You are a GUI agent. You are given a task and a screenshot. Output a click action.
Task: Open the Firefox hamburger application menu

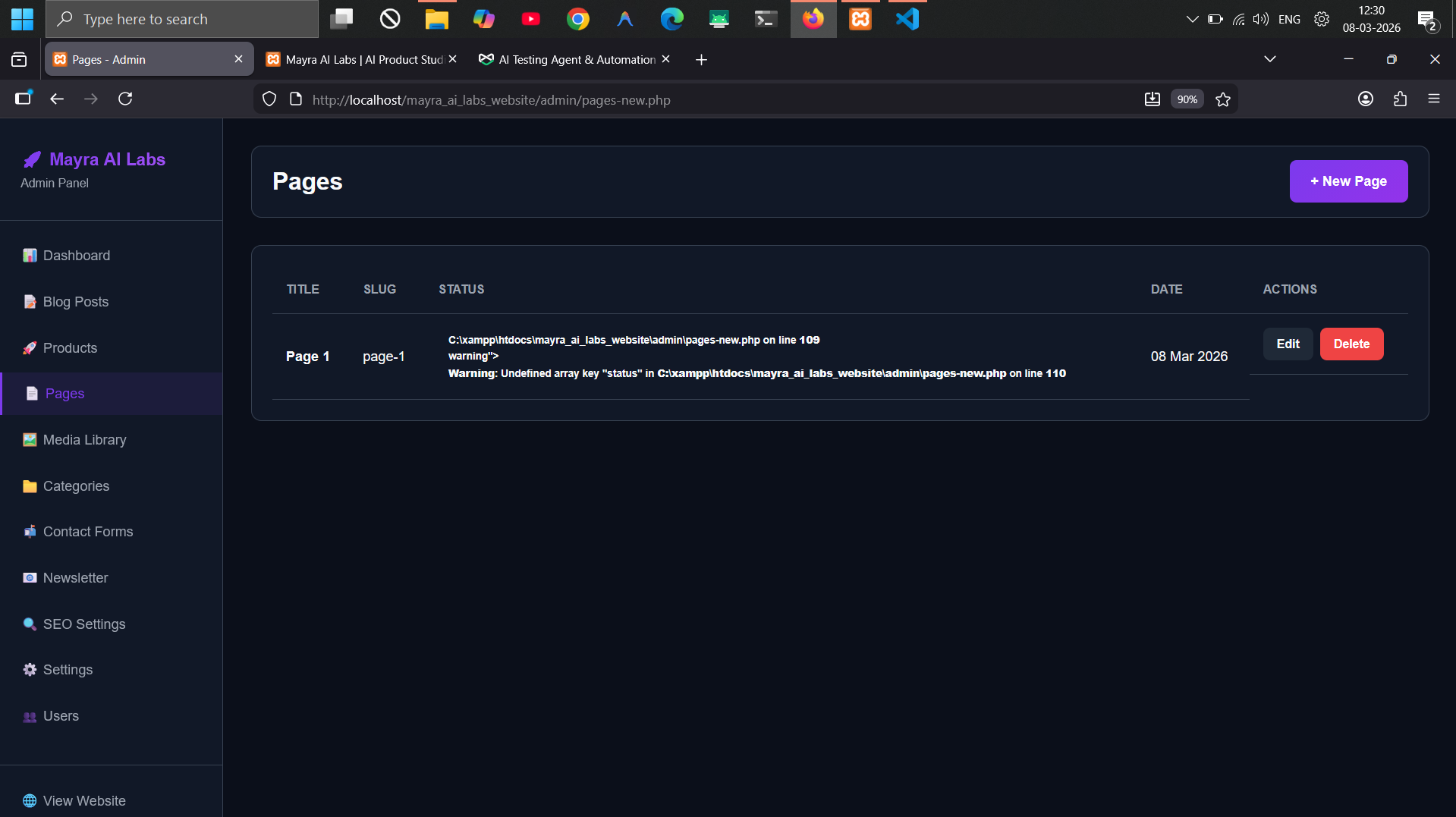point(1433,99)
